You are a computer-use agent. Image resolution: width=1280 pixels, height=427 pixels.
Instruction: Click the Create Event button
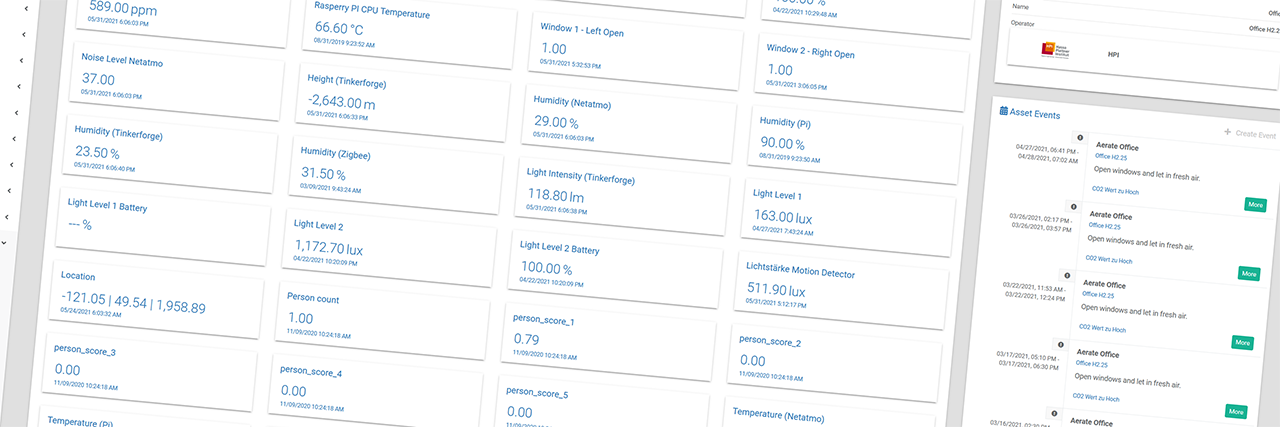coord(1249,134)
